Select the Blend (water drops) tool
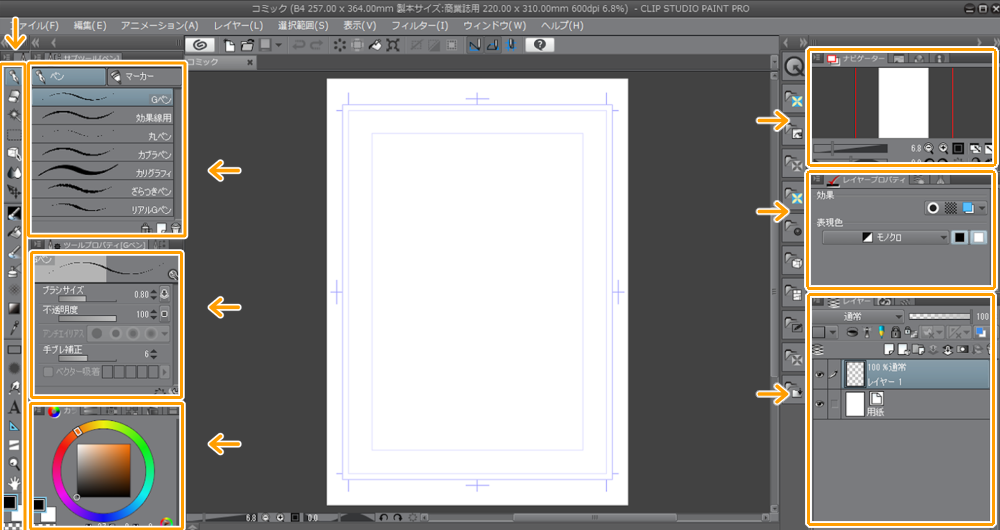Image resolution: width=1000 pixels, height=530 pixels. point(13,172)
